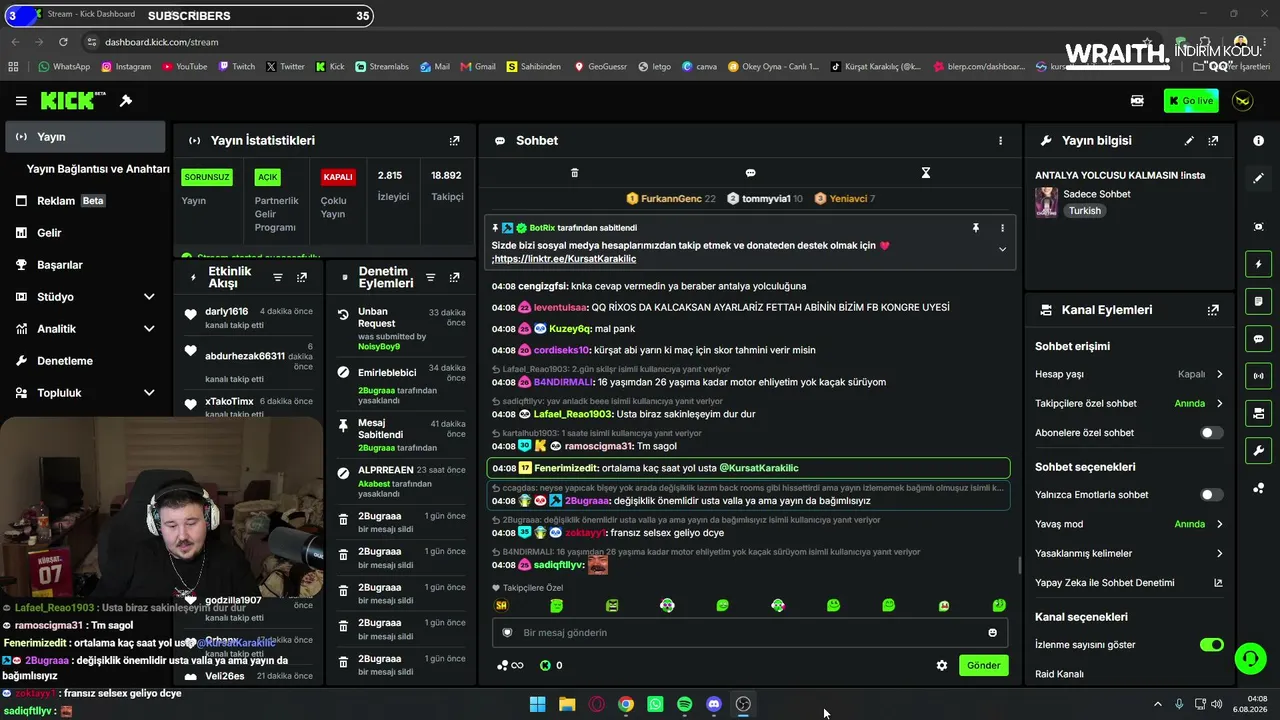The image size is (1280, 720).
Task: Click the chat bubble icon under Sohbet
Action: pyautogui.click(x=750, y=173)
